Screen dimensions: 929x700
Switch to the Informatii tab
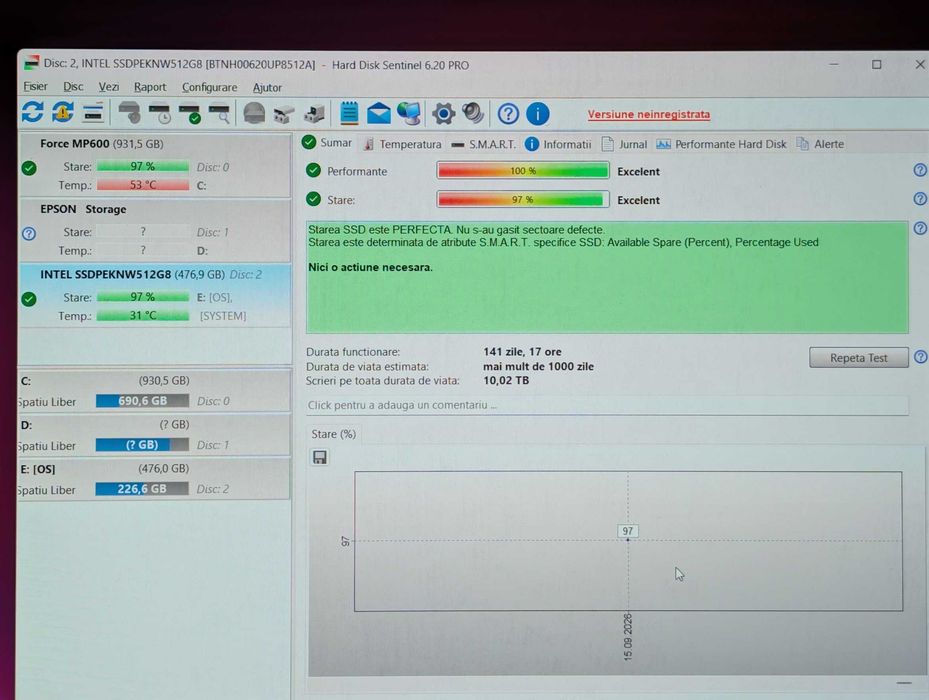[x=558, y=144]
